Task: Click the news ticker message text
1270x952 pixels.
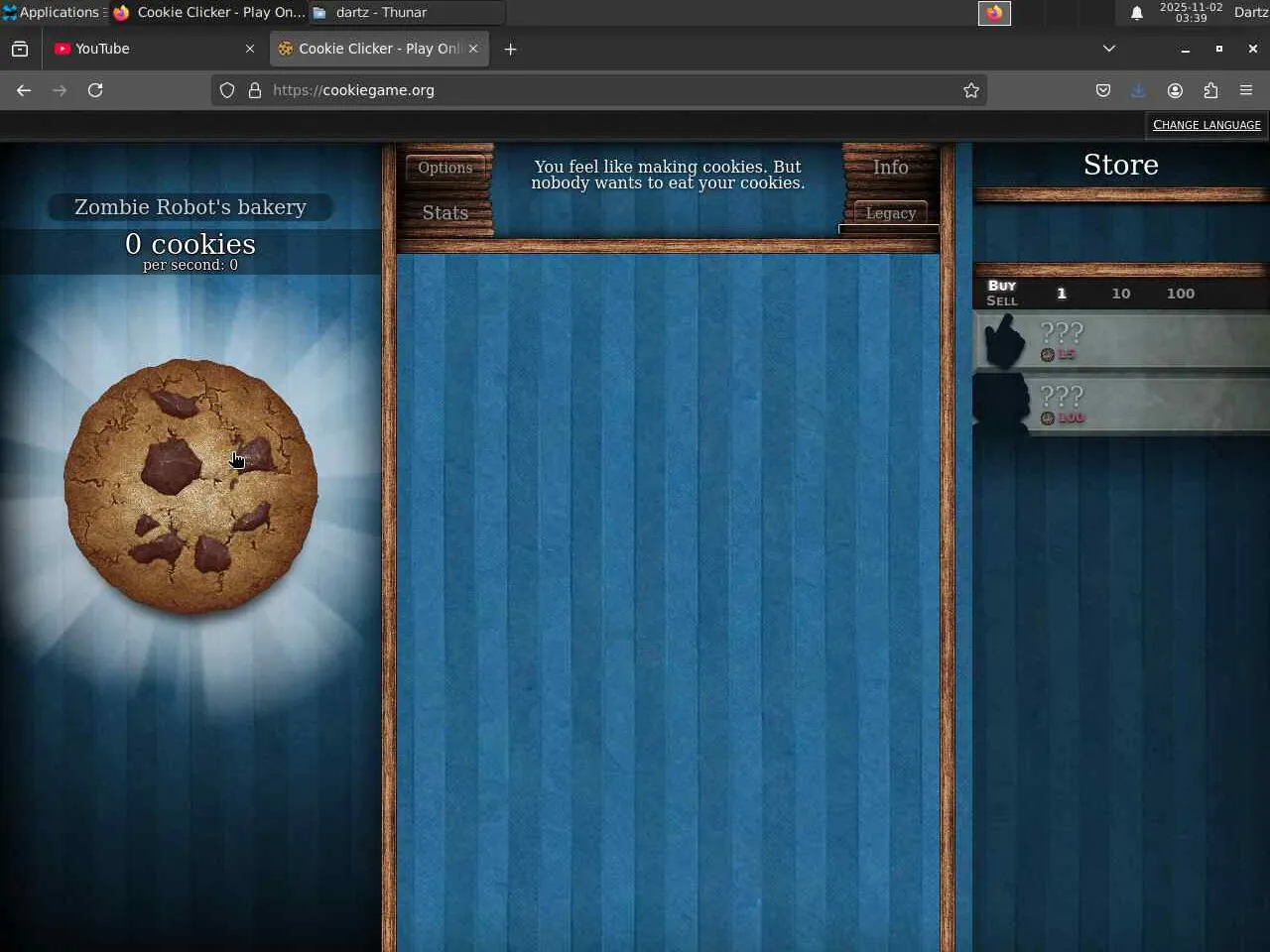Action: coord(668,175)
